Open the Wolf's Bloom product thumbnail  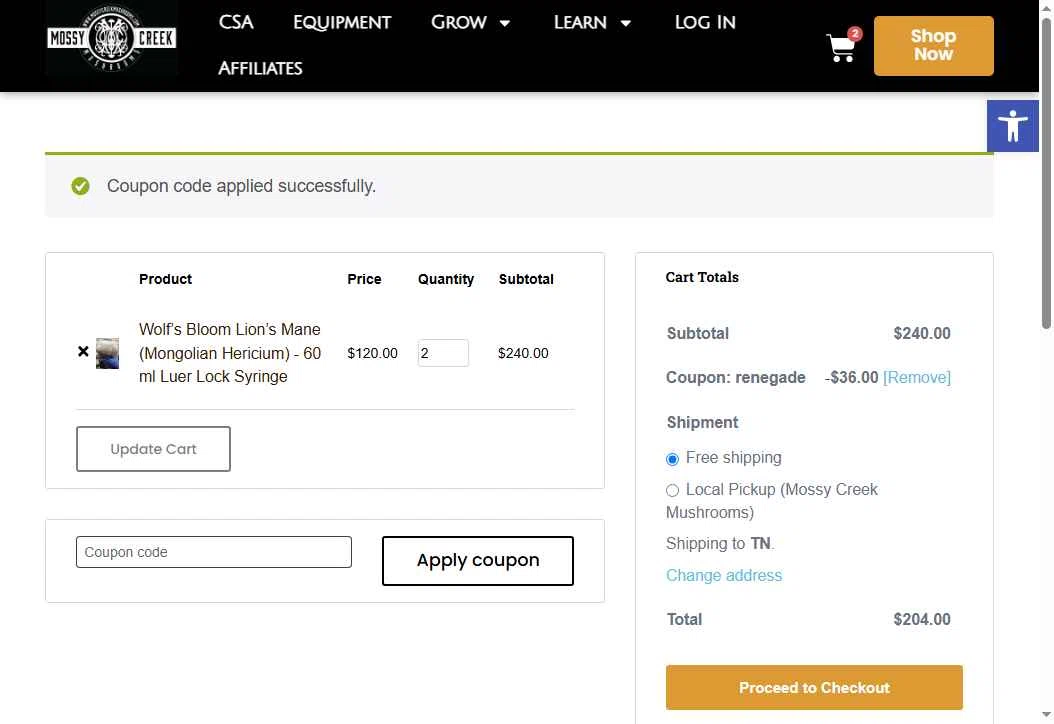107,353
